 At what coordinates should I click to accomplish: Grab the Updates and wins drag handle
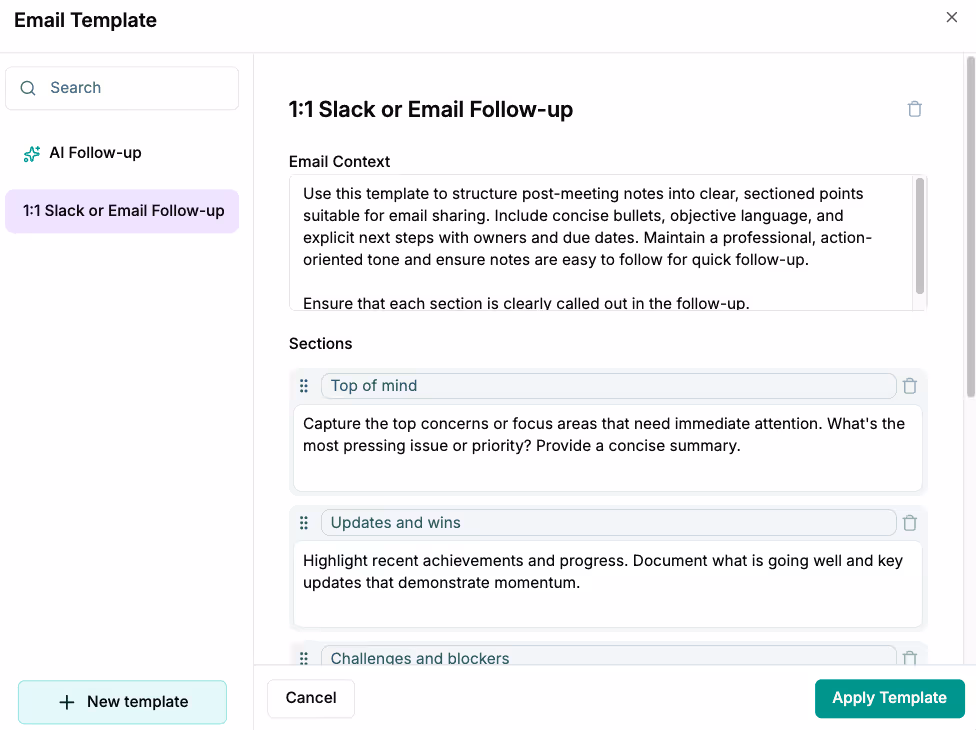[303, 522]
